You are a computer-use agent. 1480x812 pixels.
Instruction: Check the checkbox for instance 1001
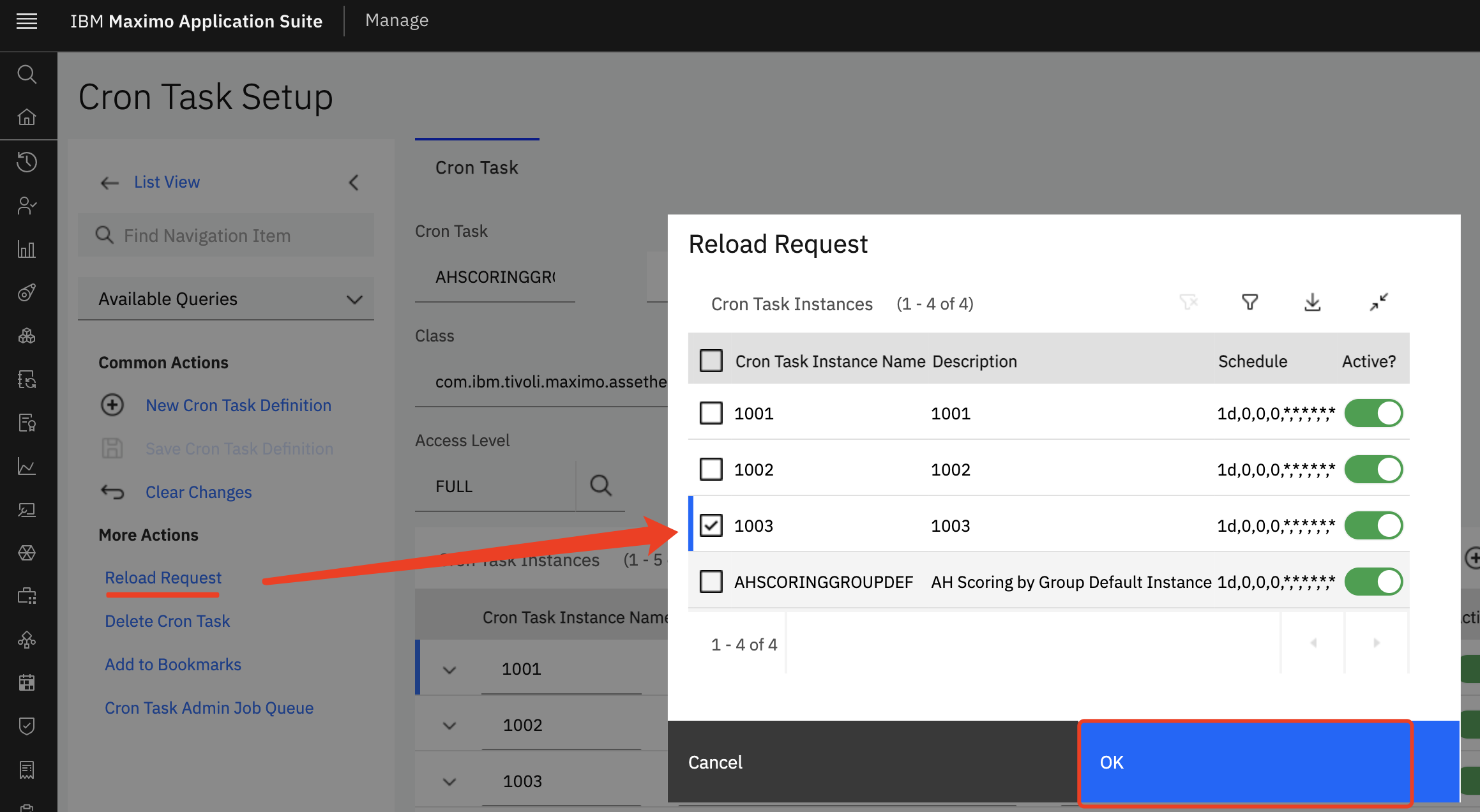pos(711,413)
